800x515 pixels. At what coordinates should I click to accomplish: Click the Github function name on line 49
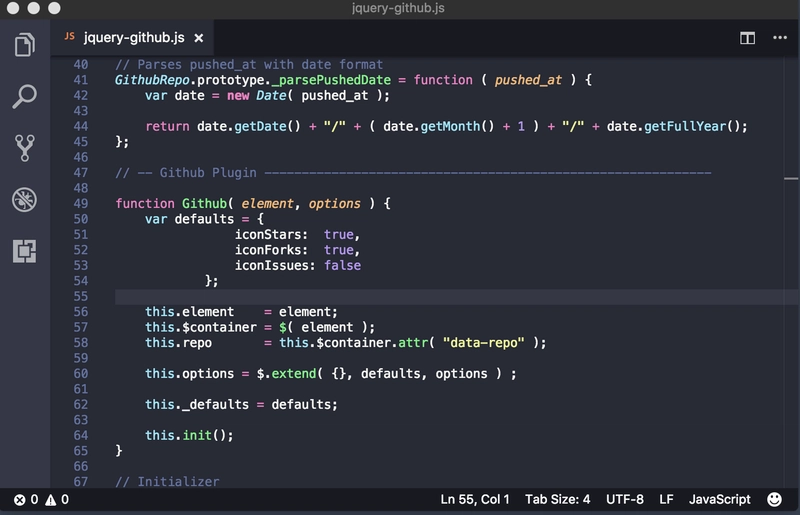tap(204, 204)
